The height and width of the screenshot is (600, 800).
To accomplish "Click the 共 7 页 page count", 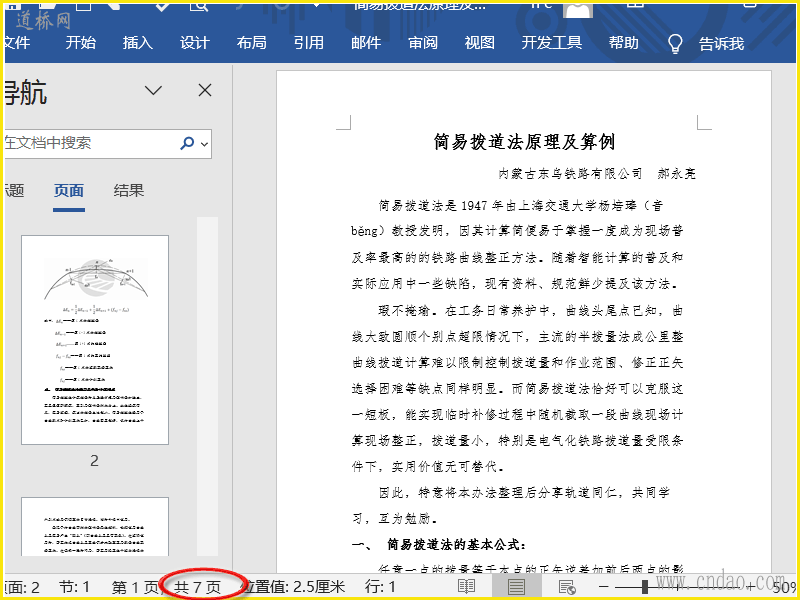I will (x=197, y=587).
